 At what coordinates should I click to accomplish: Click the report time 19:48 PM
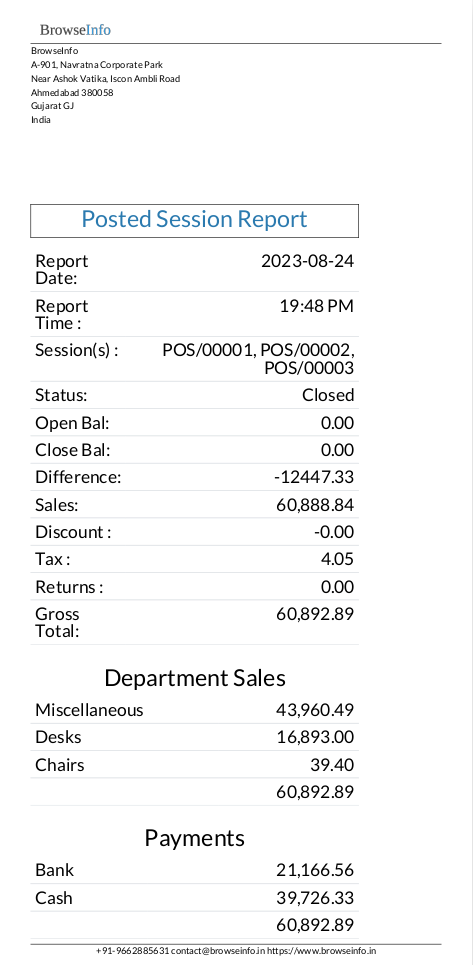(x=317, y=306)
